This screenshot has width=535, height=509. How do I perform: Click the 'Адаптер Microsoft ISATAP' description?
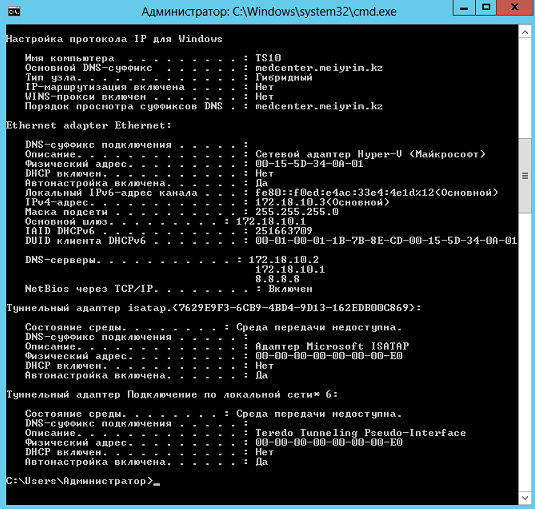point(332,346)
